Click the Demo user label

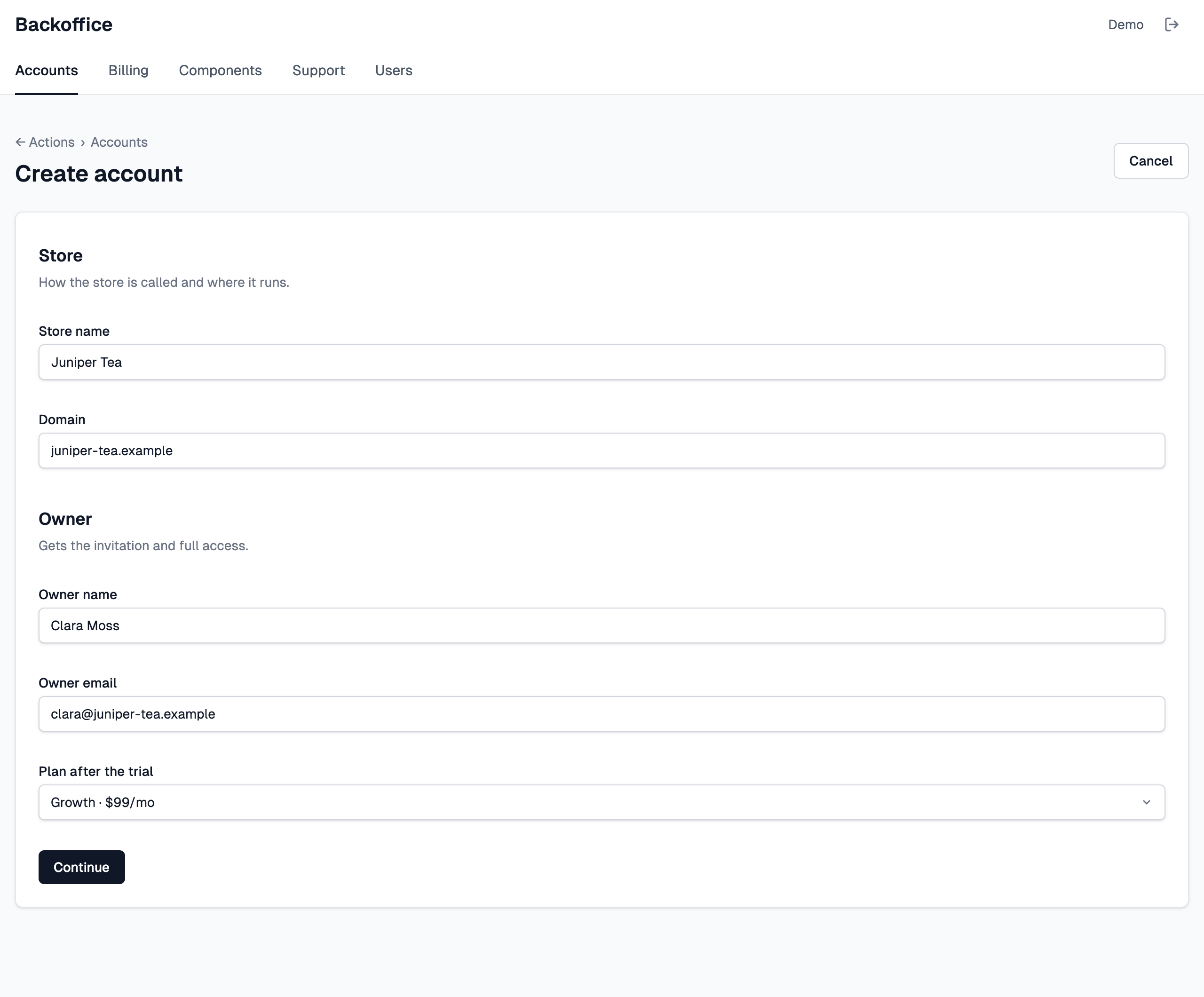point(1125,24)
